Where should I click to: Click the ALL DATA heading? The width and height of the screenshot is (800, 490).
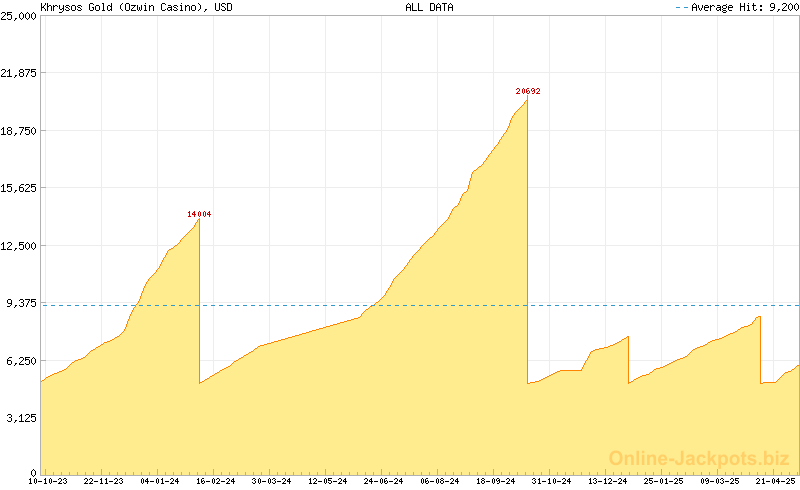click(429, 7)
